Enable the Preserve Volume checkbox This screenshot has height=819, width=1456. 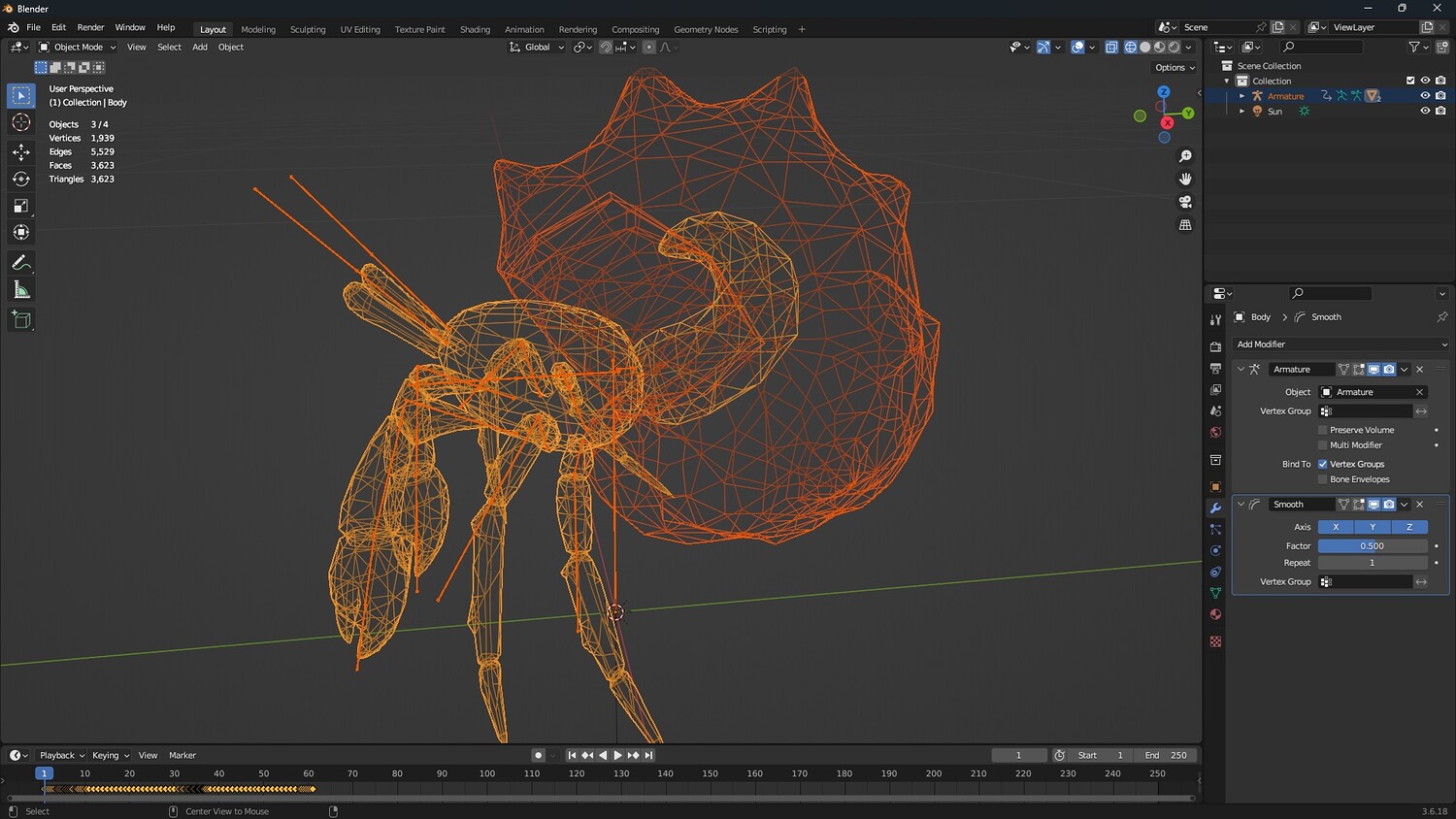[1322, 430]
